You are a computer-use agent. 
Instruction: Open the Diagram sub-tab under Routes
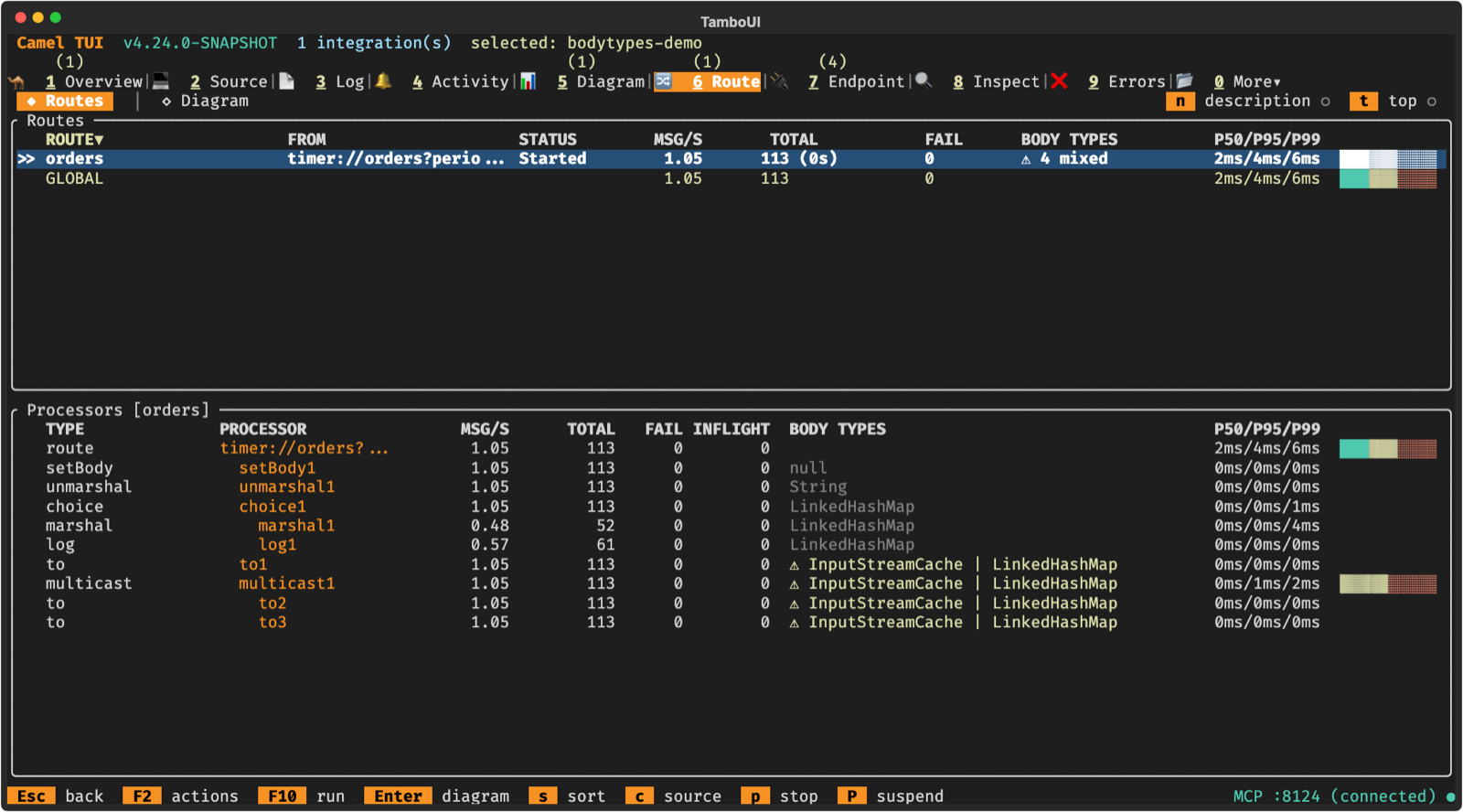pyautogui.click(x=205, y=101)
